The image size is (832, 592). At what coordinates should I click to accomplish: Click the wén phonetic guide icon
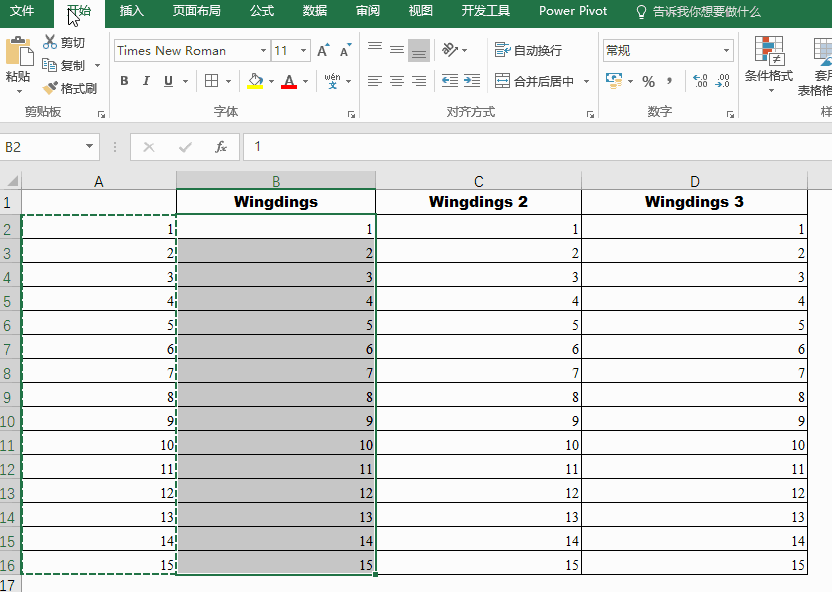333,81
